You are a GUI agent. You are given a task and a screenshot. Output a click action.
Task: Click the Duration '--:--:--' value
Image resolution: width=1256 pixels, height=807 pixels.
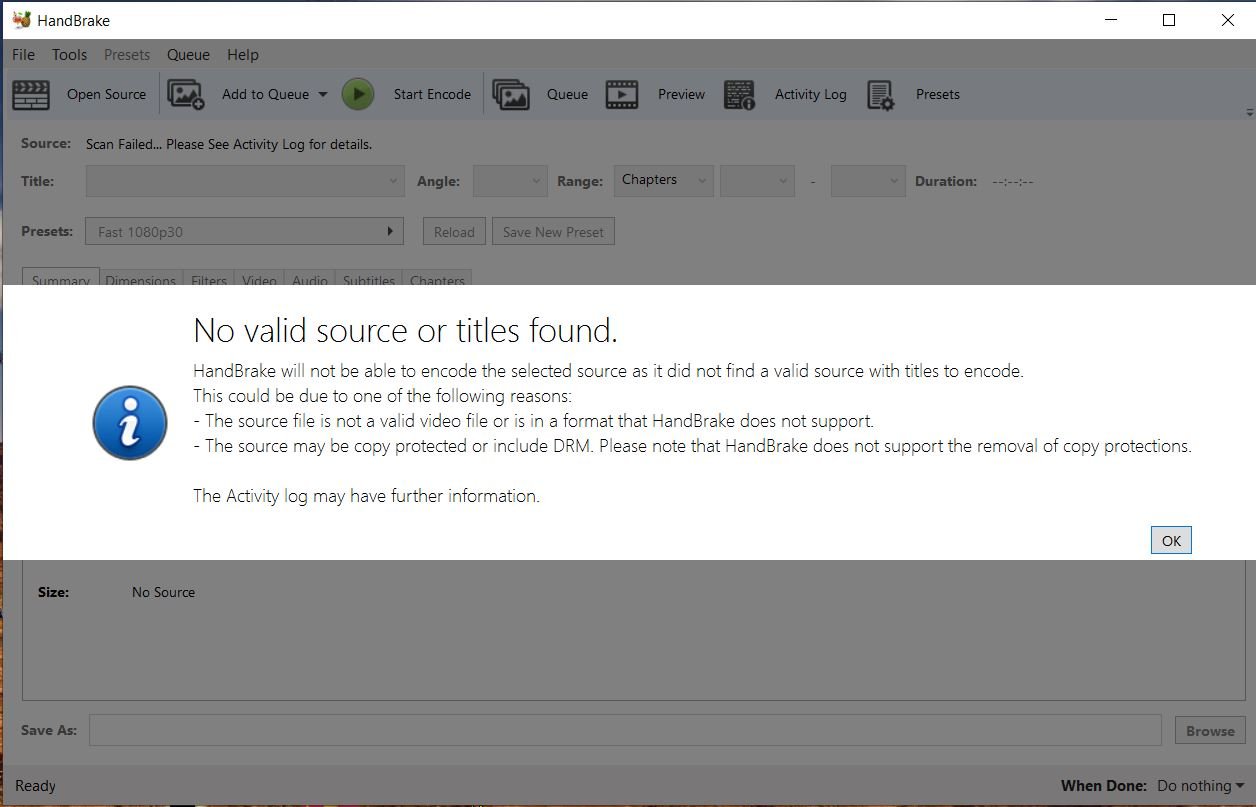[x=1013, y=181]
